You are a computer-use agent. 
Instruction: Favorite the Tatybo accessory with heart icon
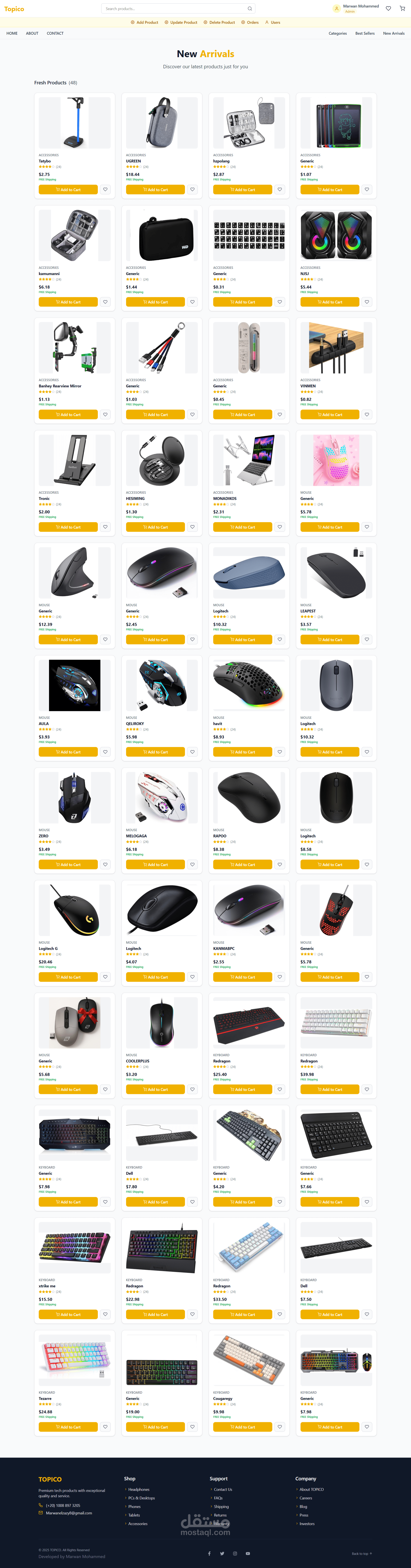click(105, 189)
